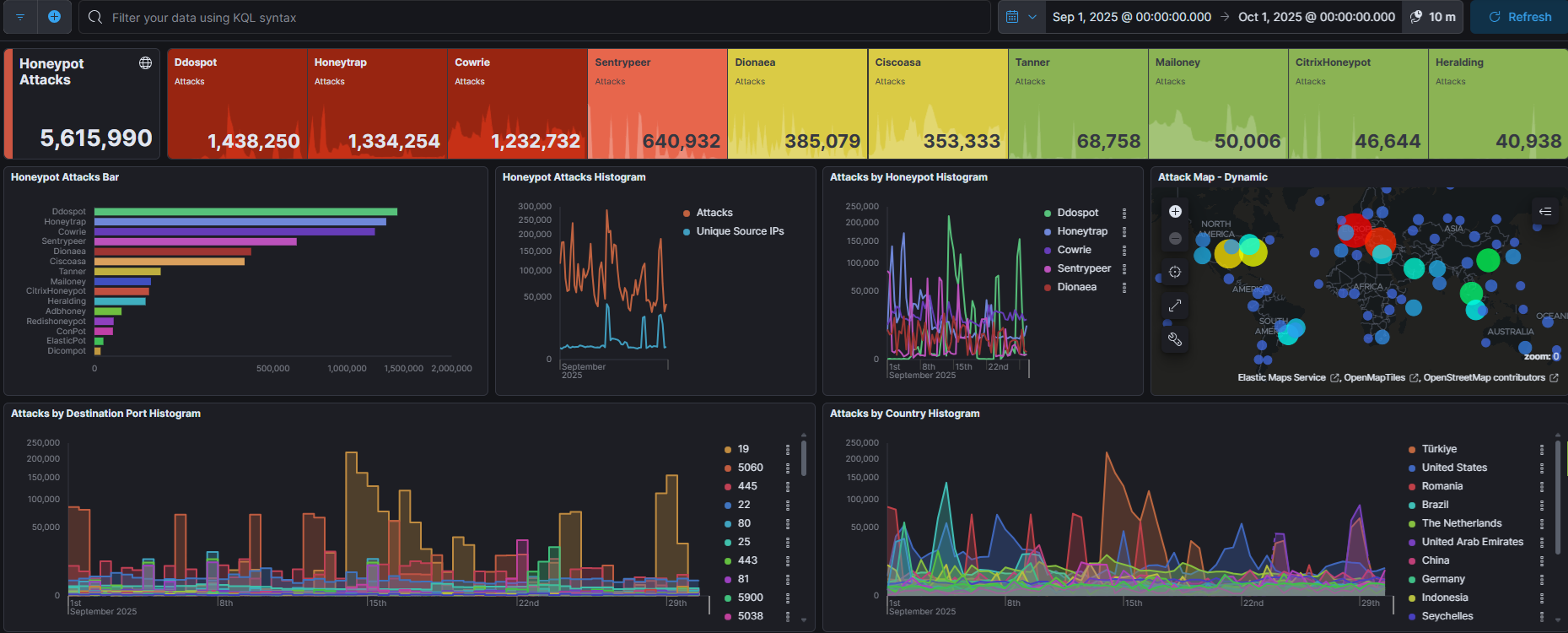
Task: Open the map tools wrench icon
Action: [x=1175, y=339]
